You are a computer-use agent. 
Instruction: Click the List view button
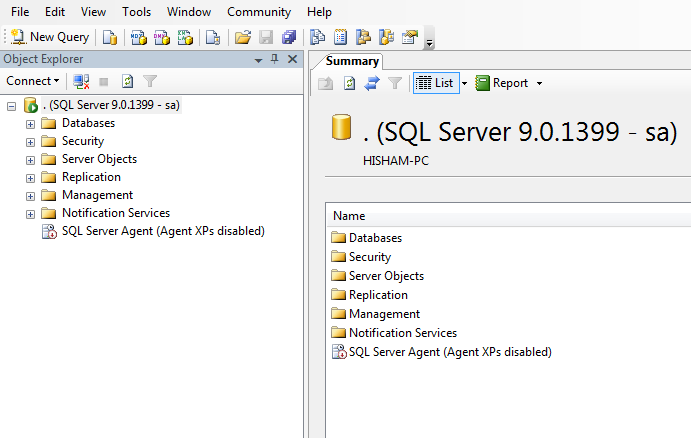[435, 83]
